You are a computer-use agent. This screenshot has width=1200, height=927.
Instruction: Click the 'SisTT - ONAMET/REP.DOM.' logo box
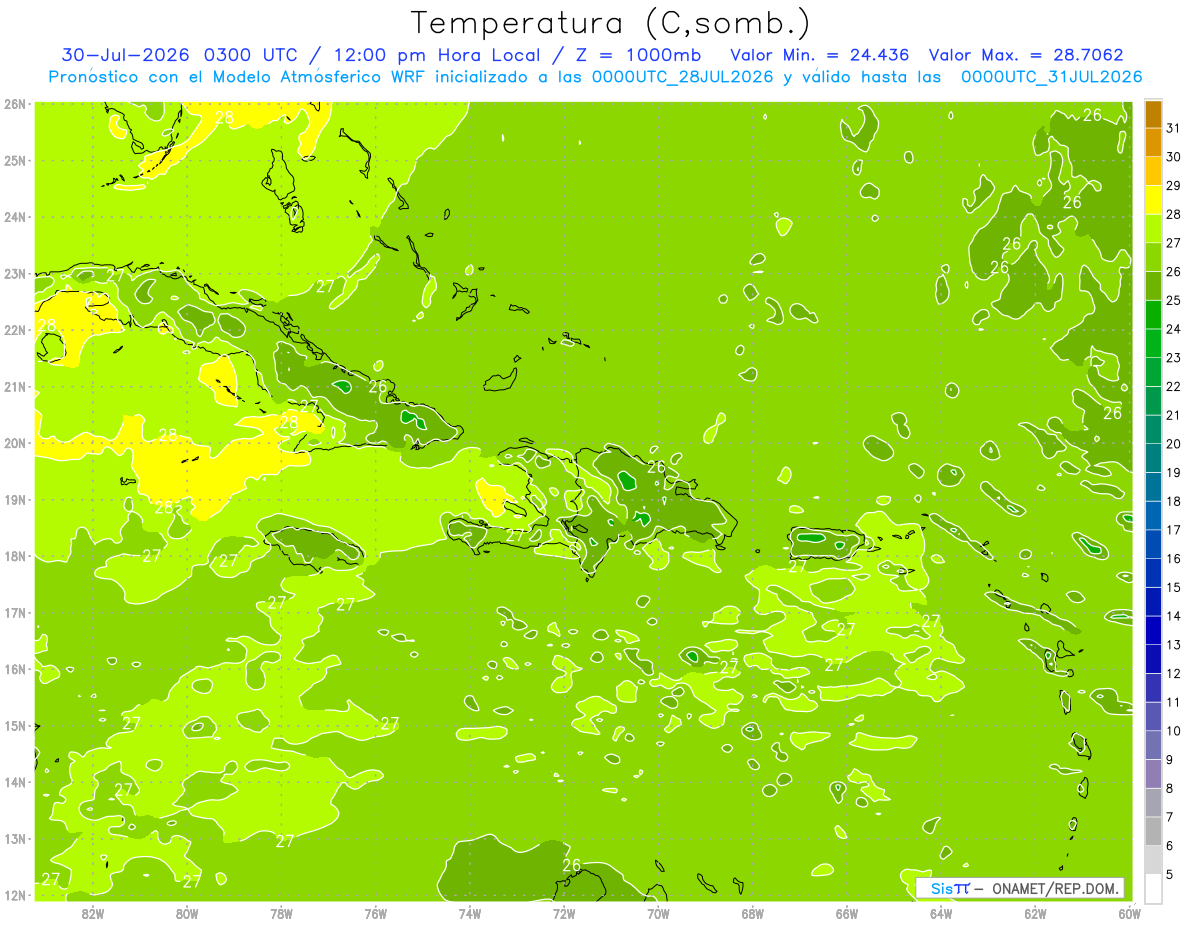click(1020, 888)
